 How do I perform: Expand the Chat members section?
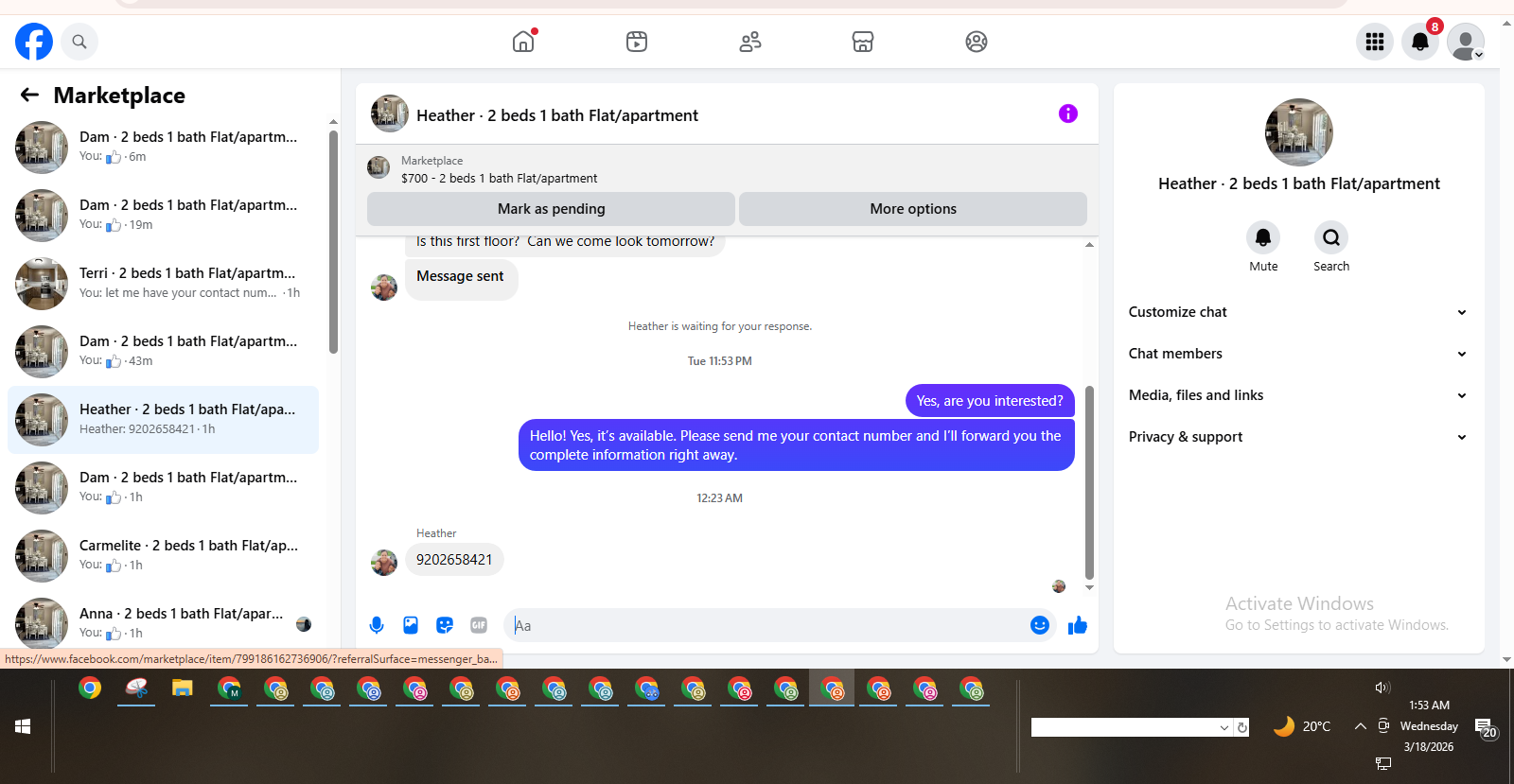[x=1298, y=354]
